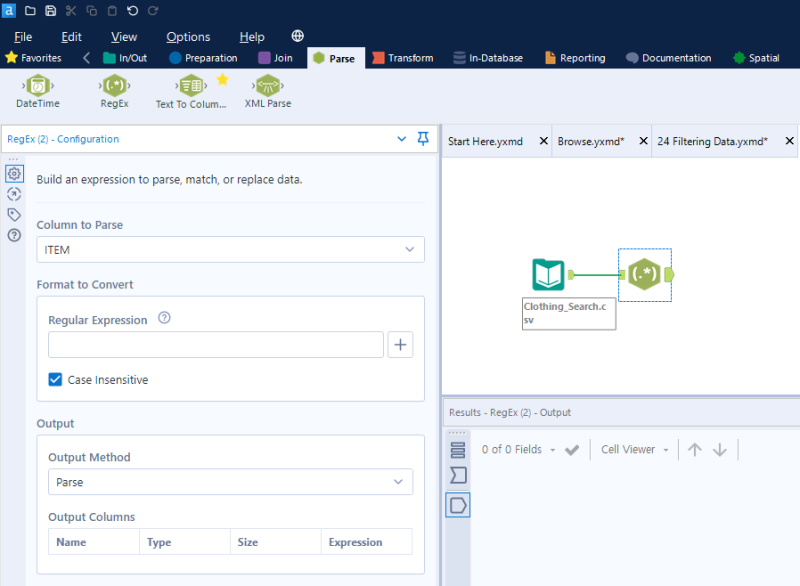
Task: Expand the Configuration window options chevron
Action: point(402,139)
